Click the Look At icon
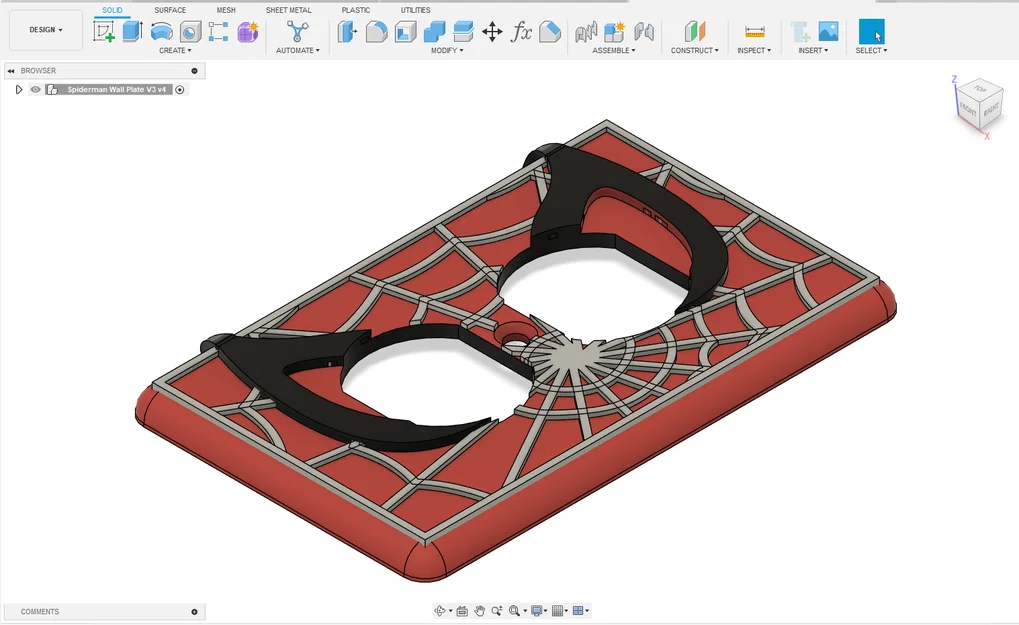1019x625 pixels. (x=462, y=611)
